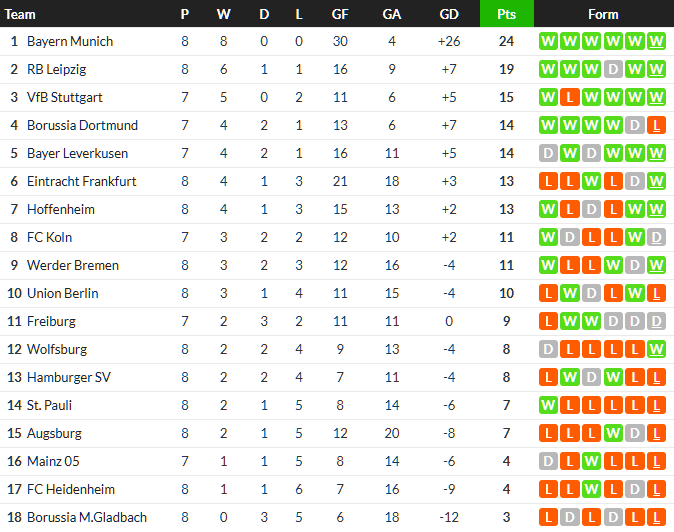Sort table by the Pts column header
This screenshot has width=674, height=532.
click(x=506, y=14)
